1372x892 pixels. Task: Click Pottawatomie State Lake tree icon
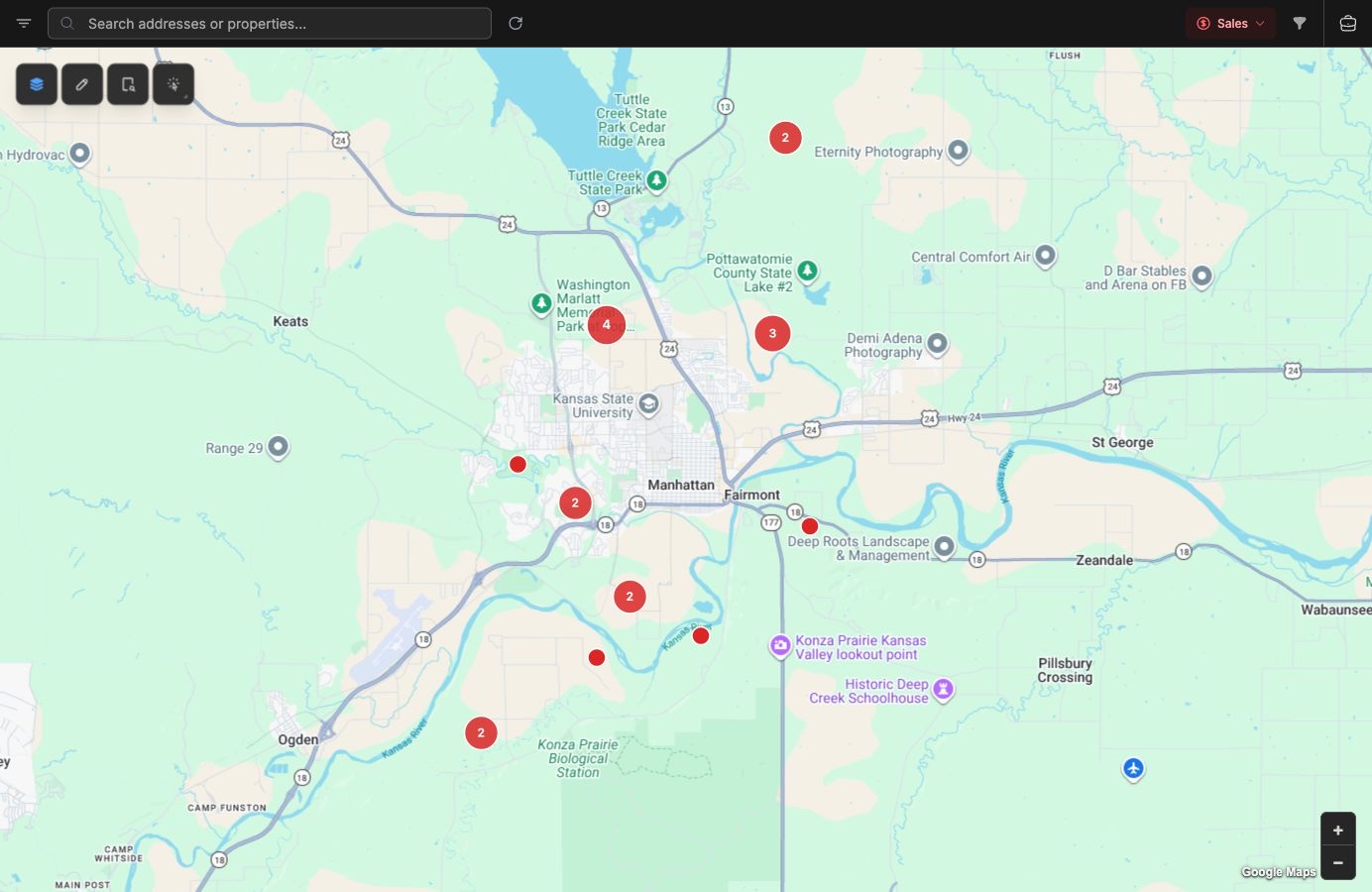pos(808,271)
